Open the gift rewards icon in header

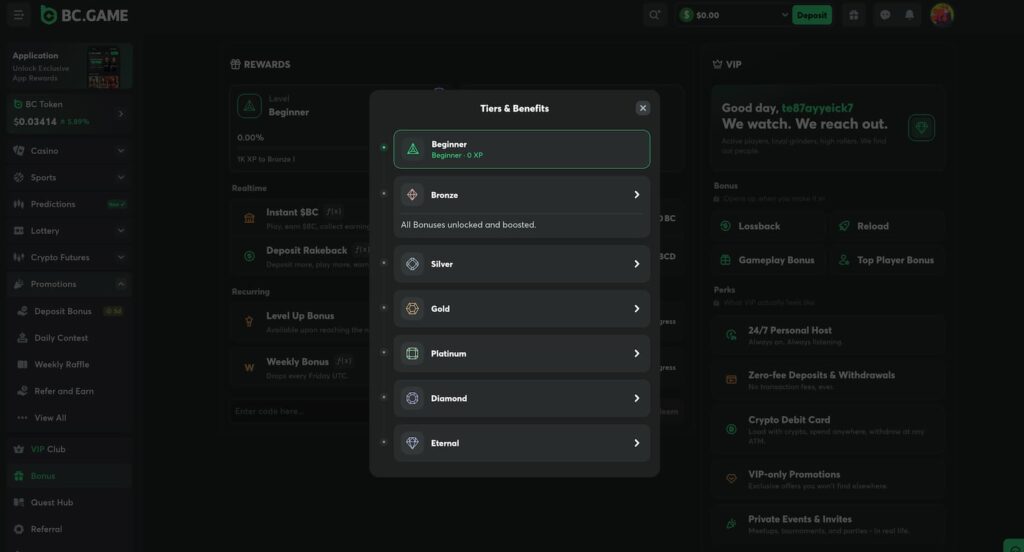pyautogui.click(x=854, y=14)
